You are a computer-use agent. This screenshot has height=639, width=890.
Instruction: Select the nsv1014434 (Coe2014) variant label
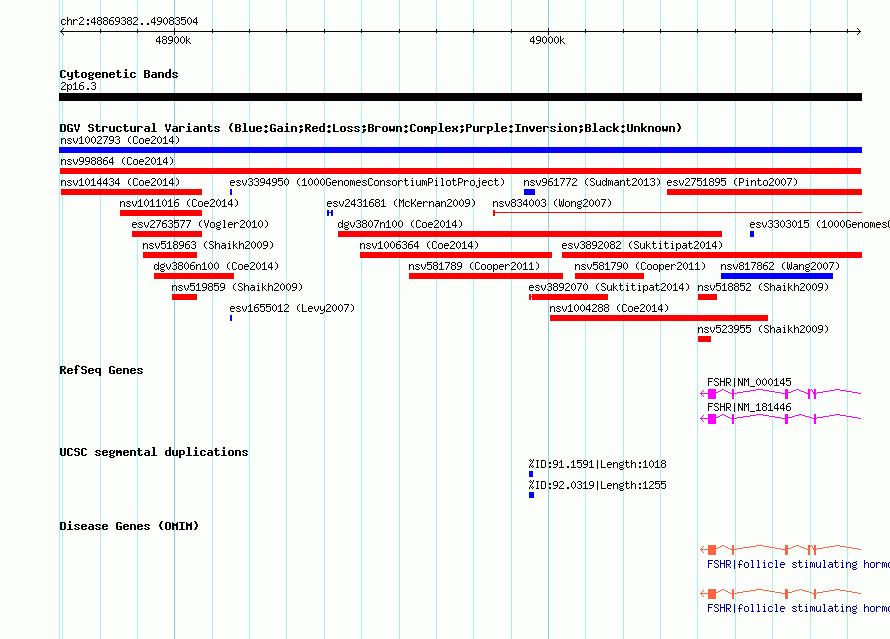tap(120, 182)
